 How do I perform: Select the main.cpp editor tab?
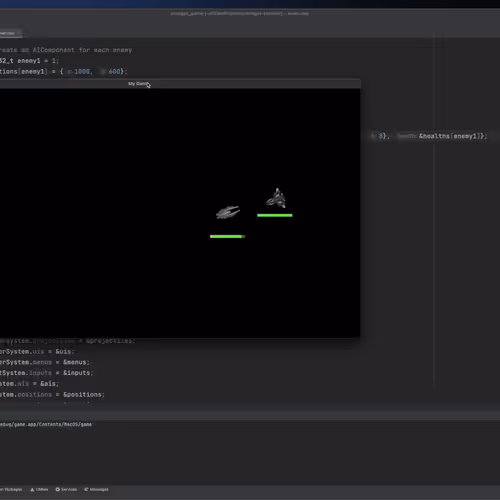pyautogui.click(x=8, y=33)
